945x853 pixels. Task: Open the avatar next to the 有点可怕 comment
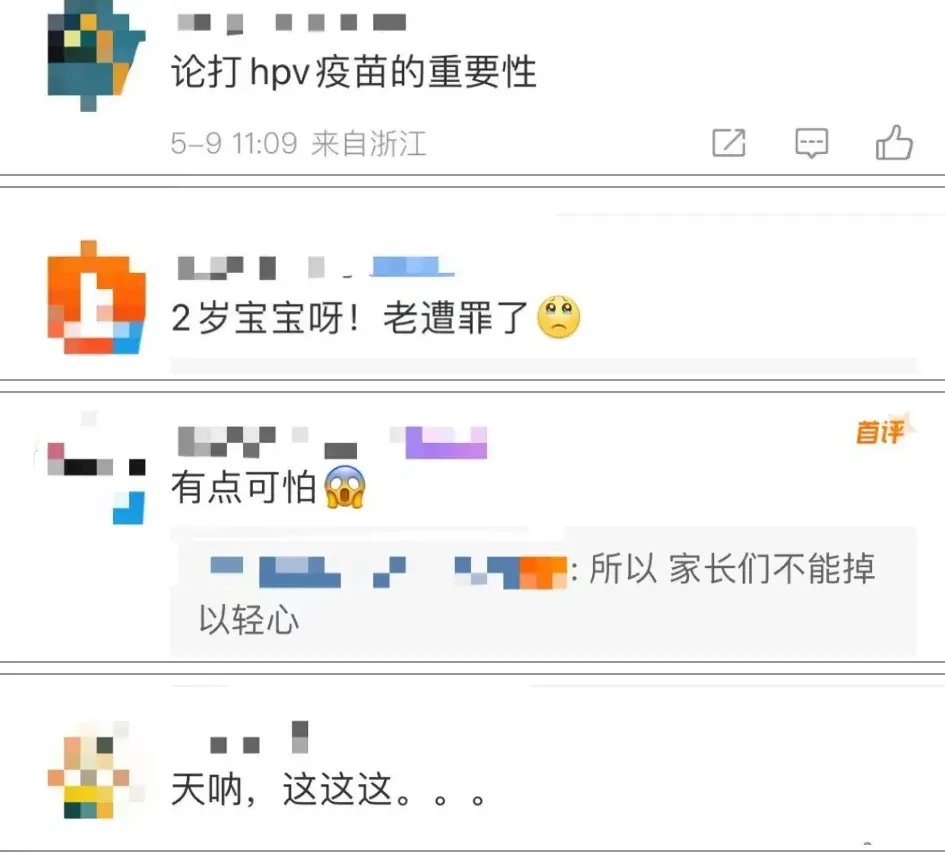[x=96, y=467]
